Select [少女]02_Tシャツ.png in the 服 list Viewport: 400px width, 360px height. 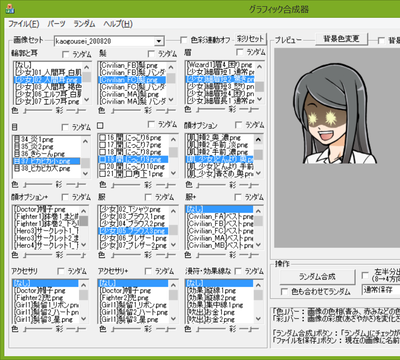[x=133, y=209]
